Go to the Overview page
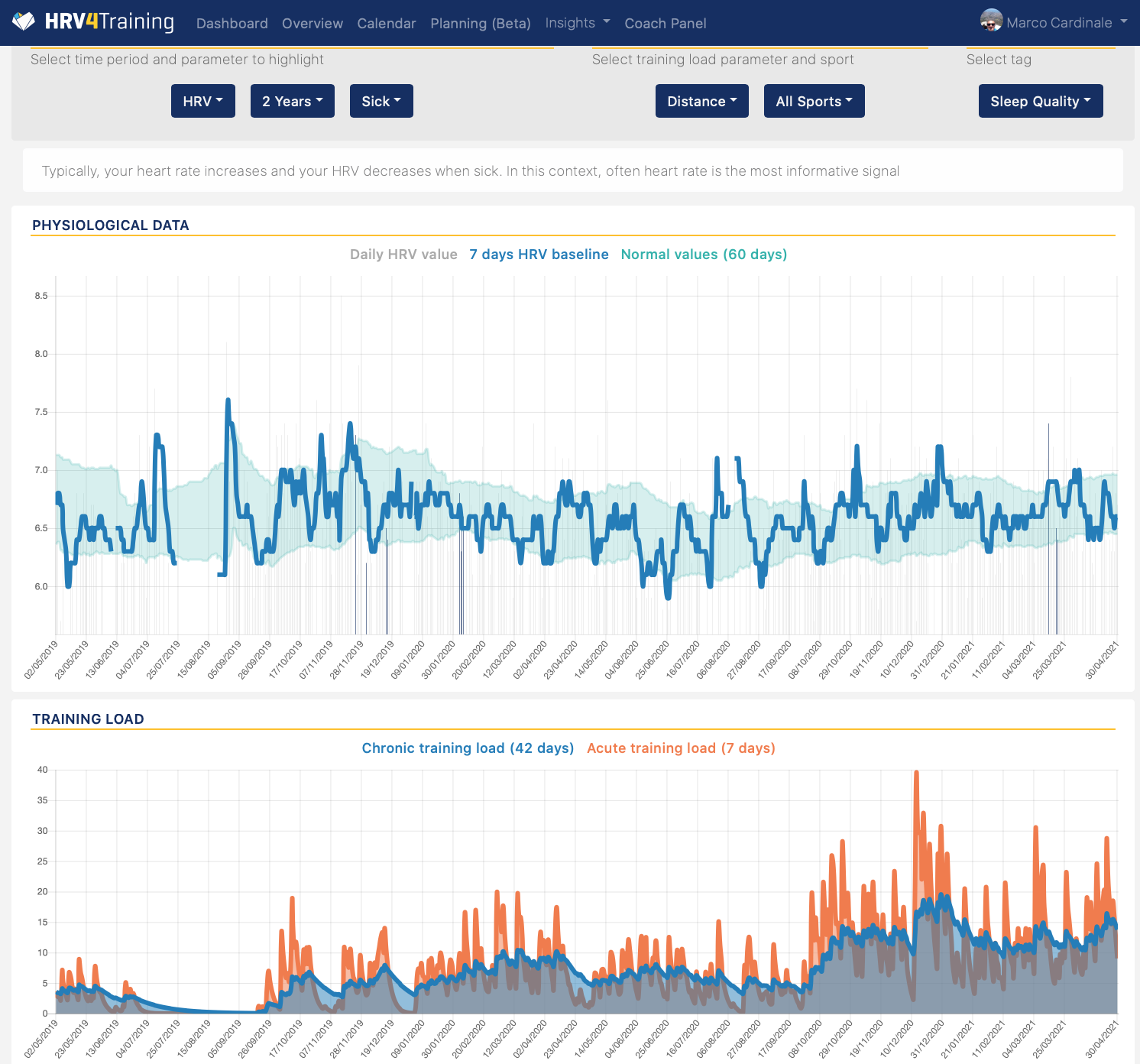1140x1064 pixels. tap(312, 24)
